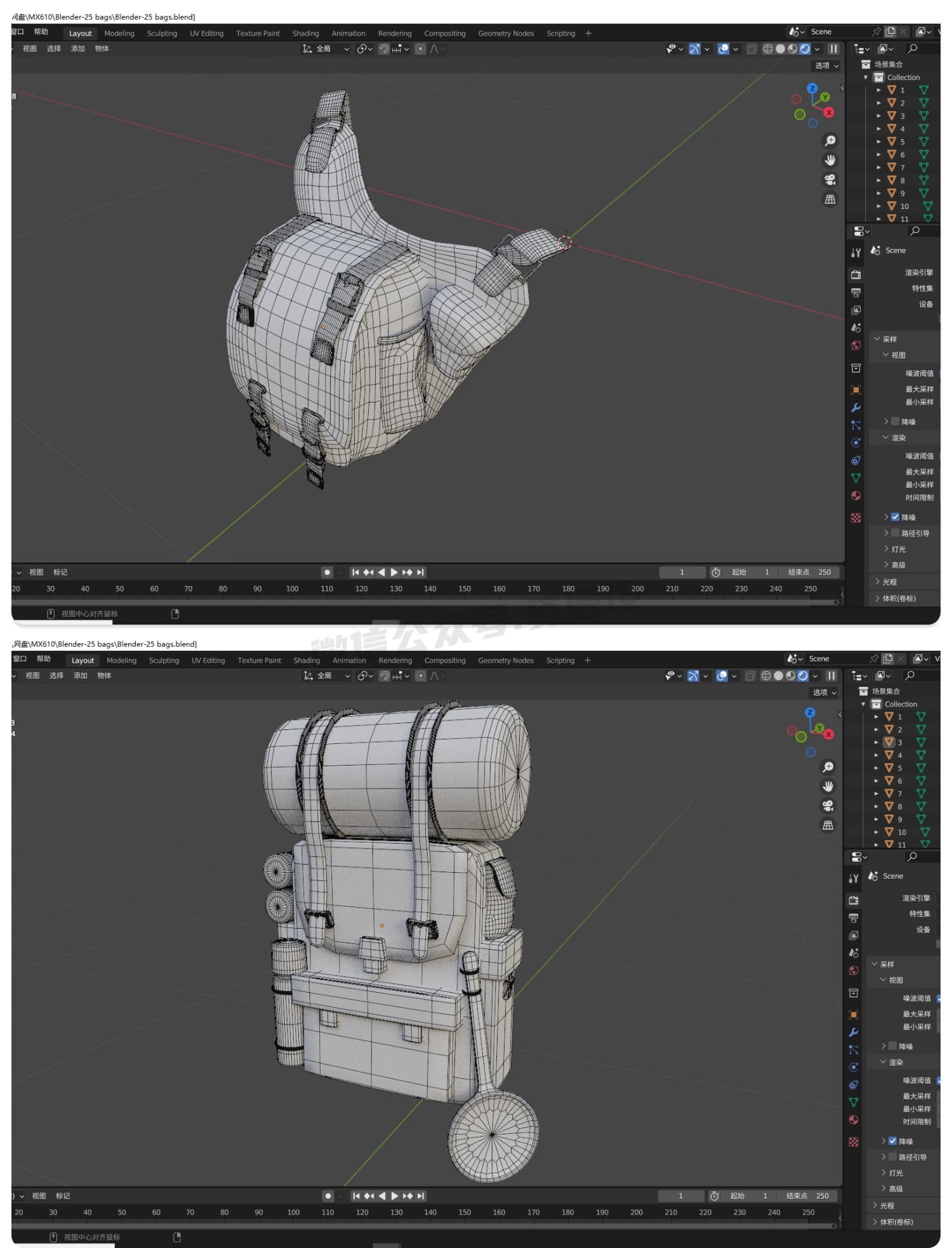Open Object Data mesh tab in backpack window
Viewport: 952px width, 1248px height.
click(x=854, y=1103)
